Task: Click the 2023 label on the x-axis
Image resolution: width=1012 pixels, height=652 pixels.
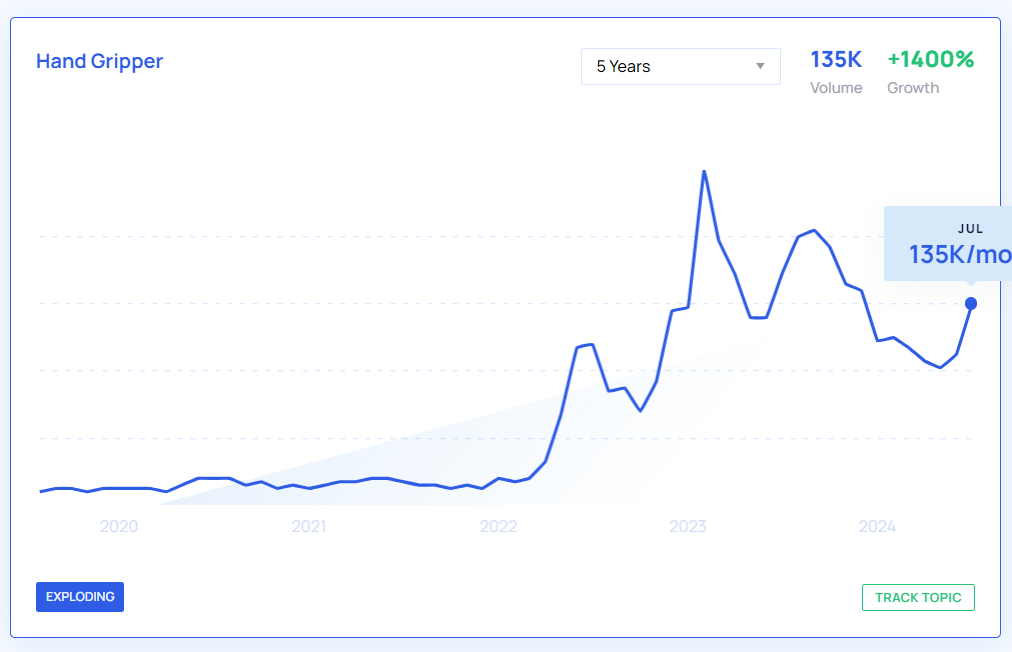Action: coord(688,527)
